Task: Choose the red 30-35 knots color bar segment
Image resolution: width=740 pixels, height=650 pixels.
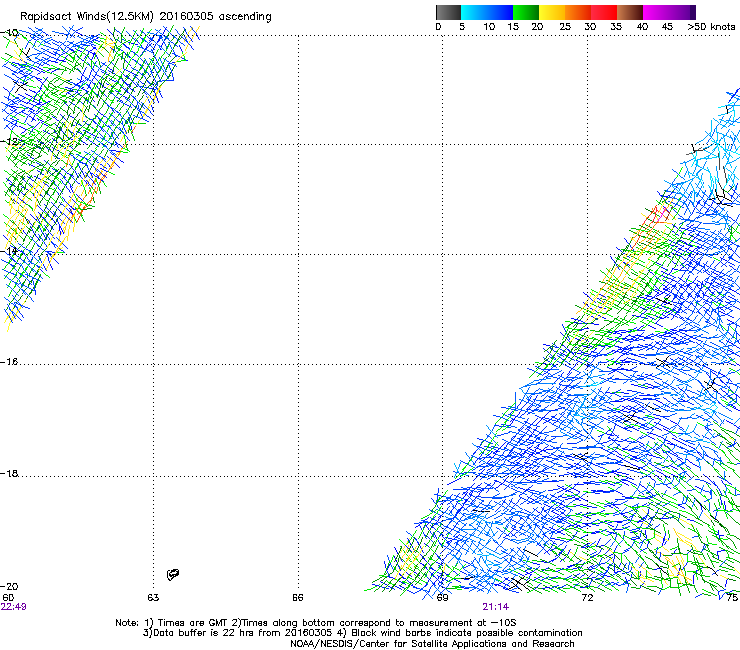Action: click(604, 12)
